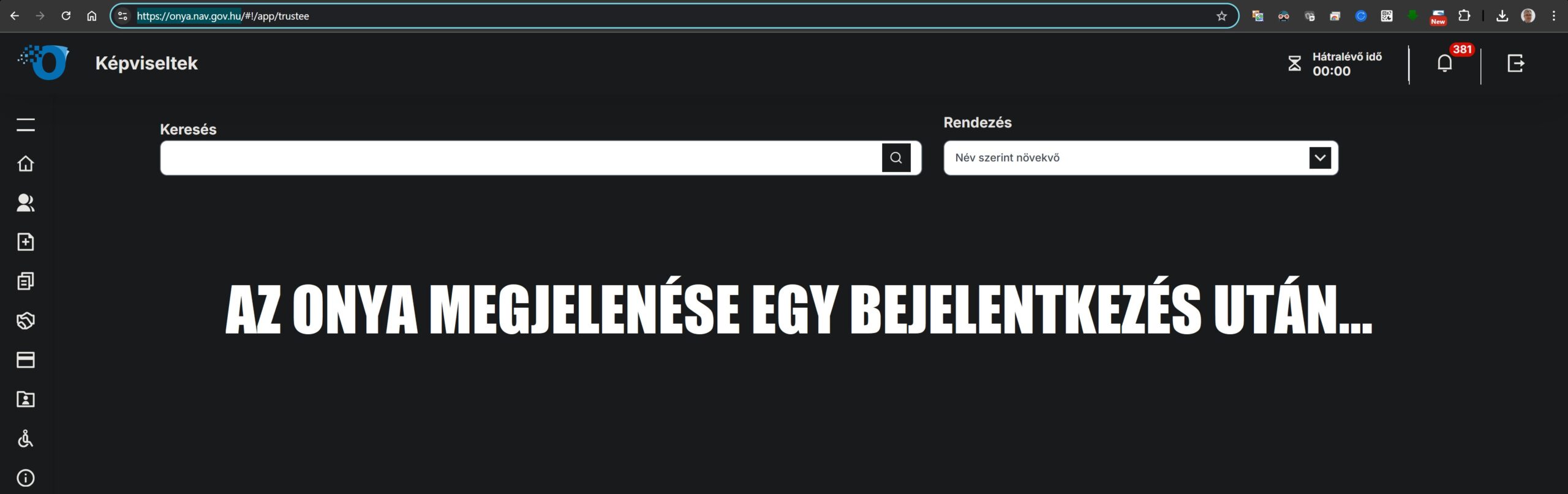Click the accessibility wheelchair icon
Viewport: 1568px width, 494px height.
click(x=25, y=439)
